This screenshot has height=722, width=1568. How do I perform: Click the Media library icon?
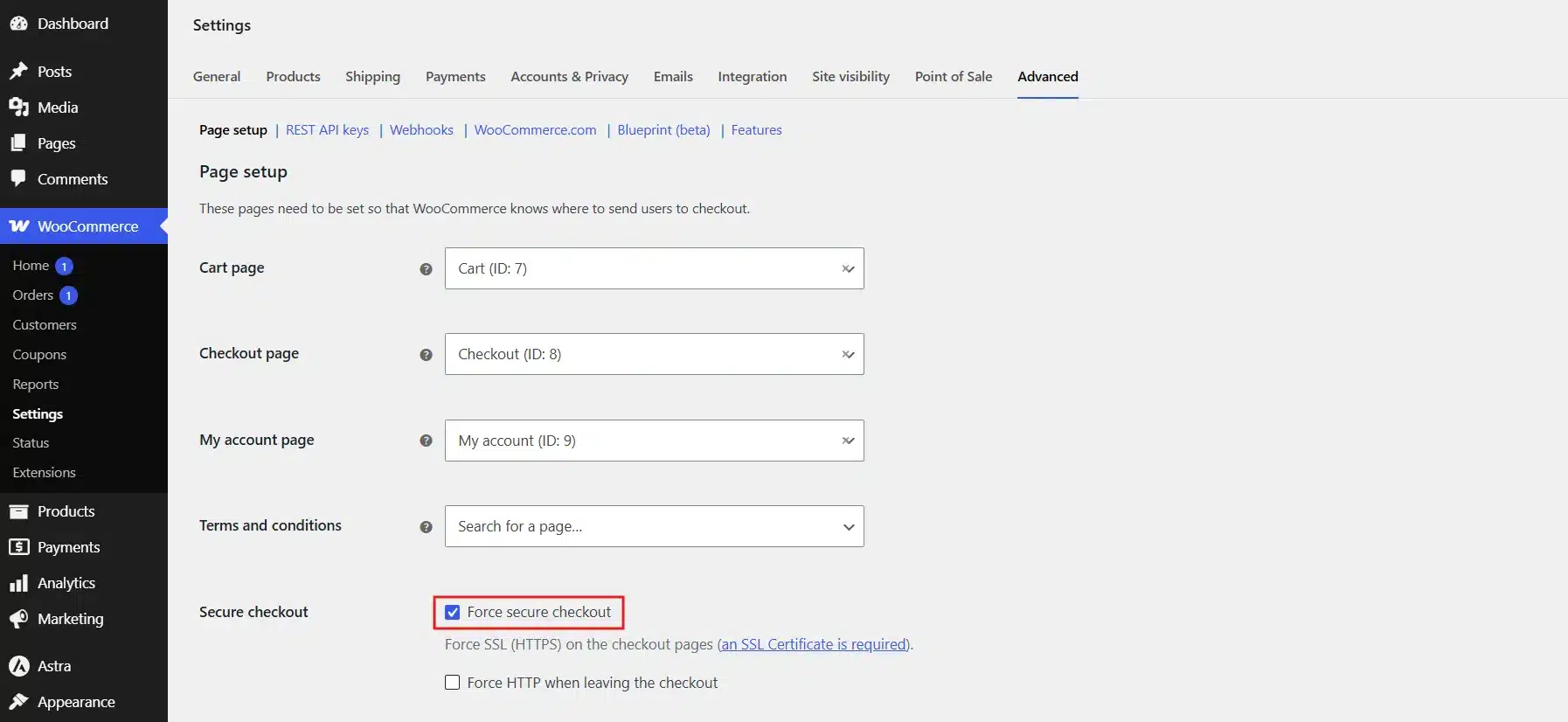click(18, 107)
